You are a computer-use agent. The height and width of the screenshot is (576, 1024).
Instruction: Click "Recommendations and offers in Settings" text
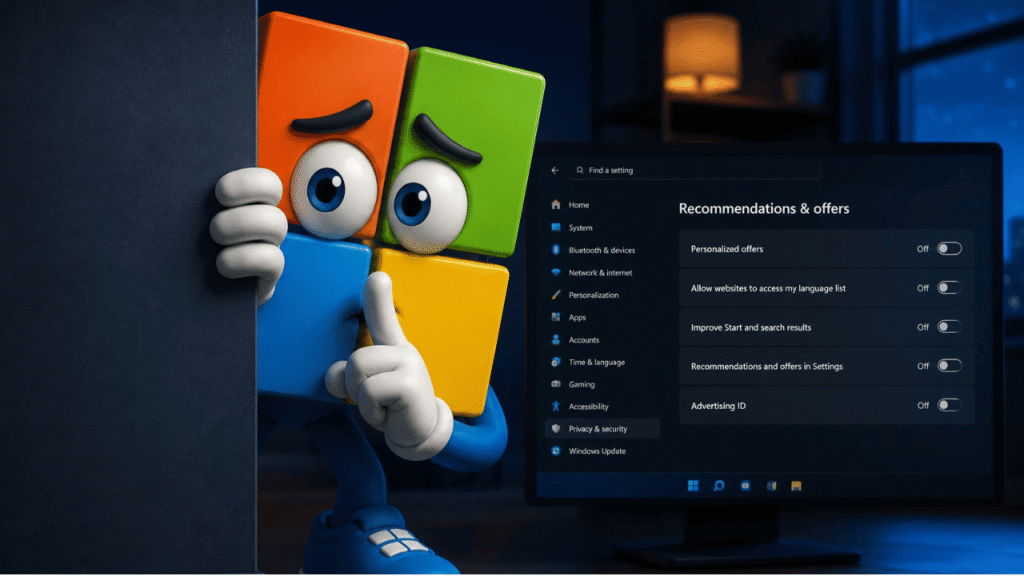tap(767, 366)
